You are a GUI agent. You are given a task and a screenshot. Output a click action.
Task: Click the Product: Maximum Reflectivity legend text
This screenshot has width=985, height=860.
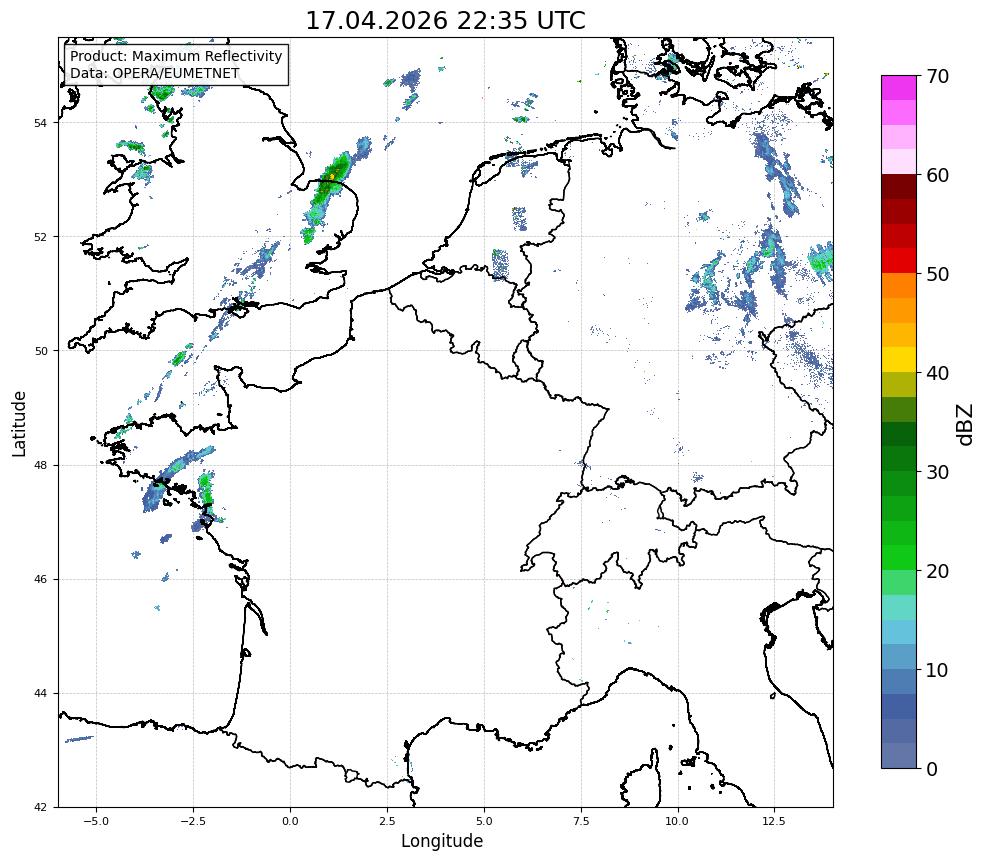[x=176, y=56]
